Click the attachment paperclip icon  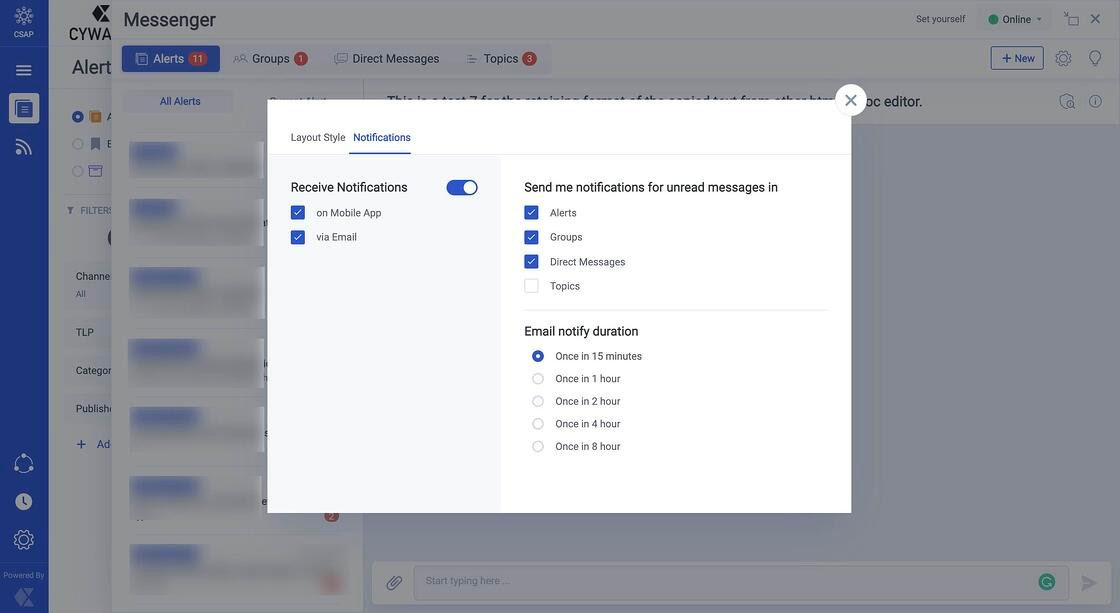click(x=394, y=583)
